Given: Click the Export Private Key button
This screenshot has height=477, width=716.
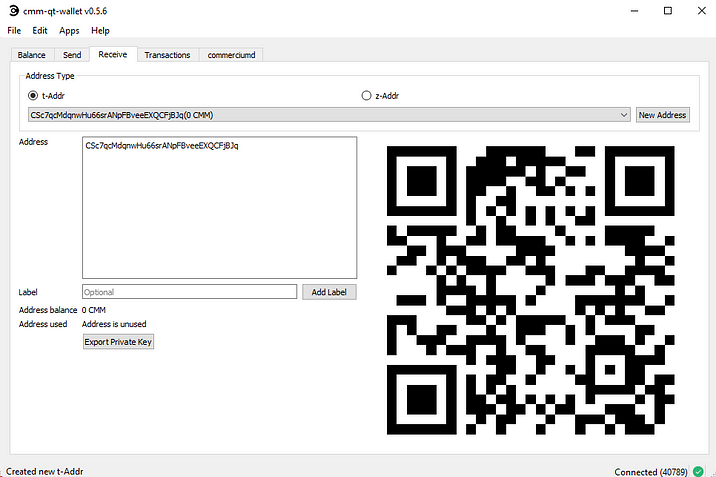Looking at the screenshot, I should click(x=118, y=342).
